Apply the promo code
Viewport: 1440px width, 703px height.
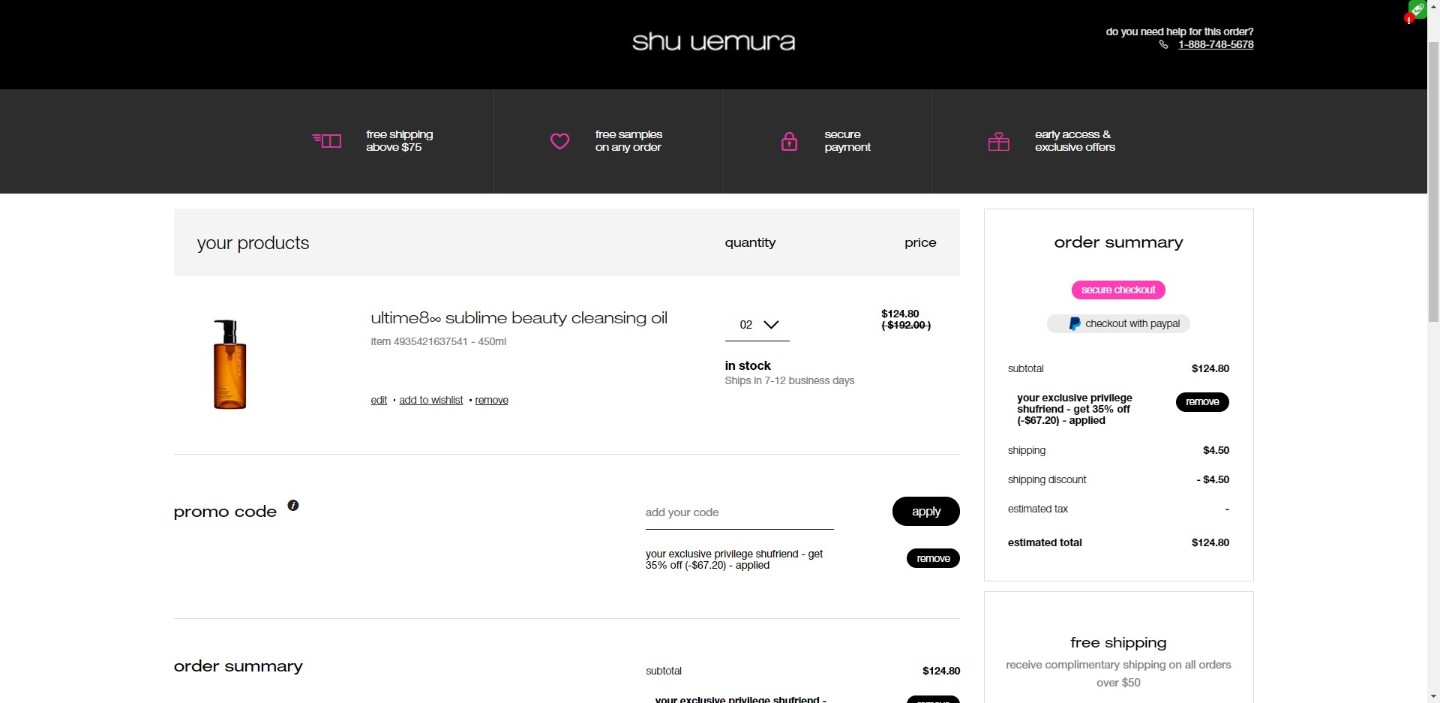pos(926,511)
